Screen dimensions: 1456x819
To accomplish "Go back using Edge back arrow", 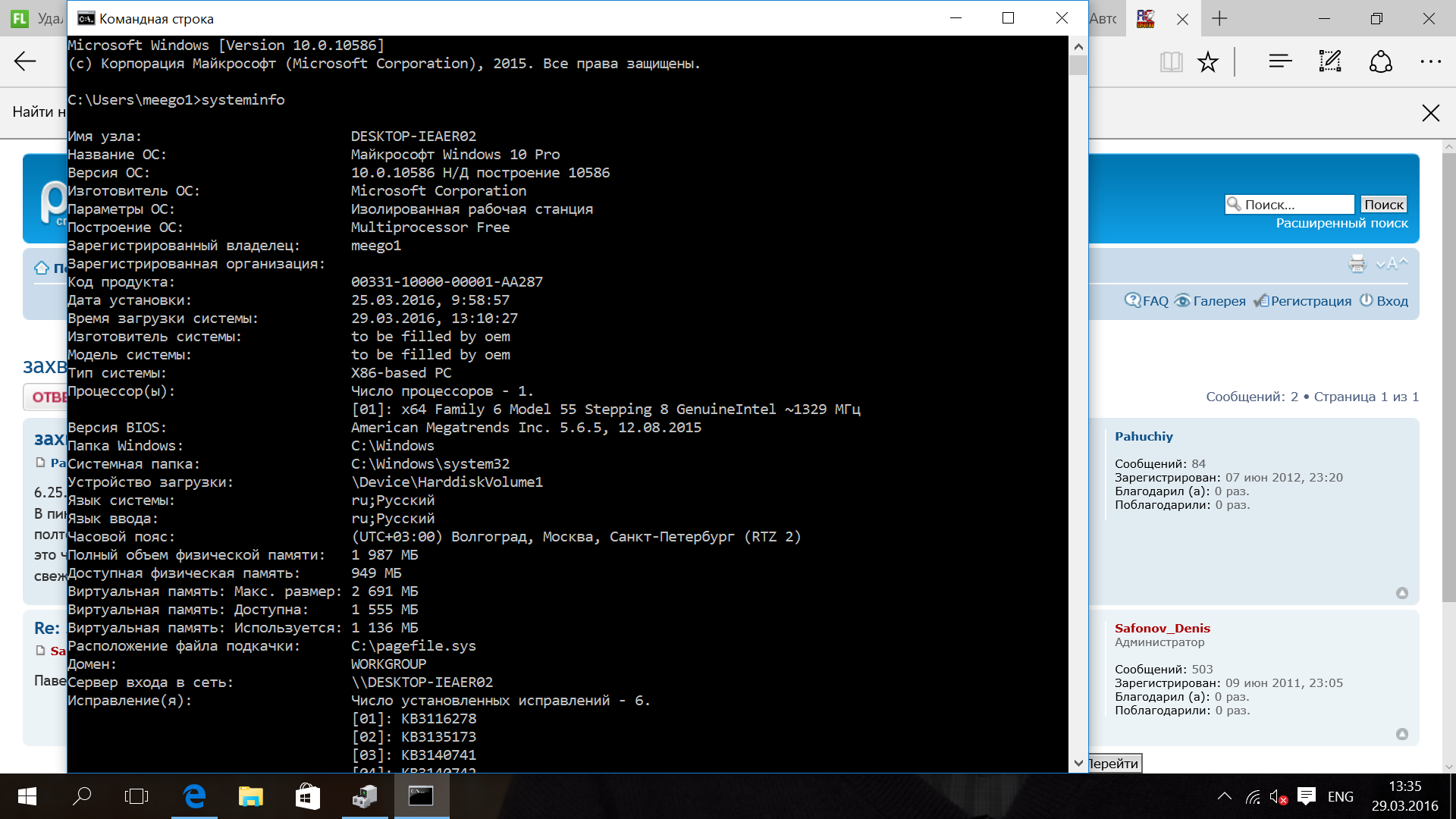I will (x=25, y=61).
